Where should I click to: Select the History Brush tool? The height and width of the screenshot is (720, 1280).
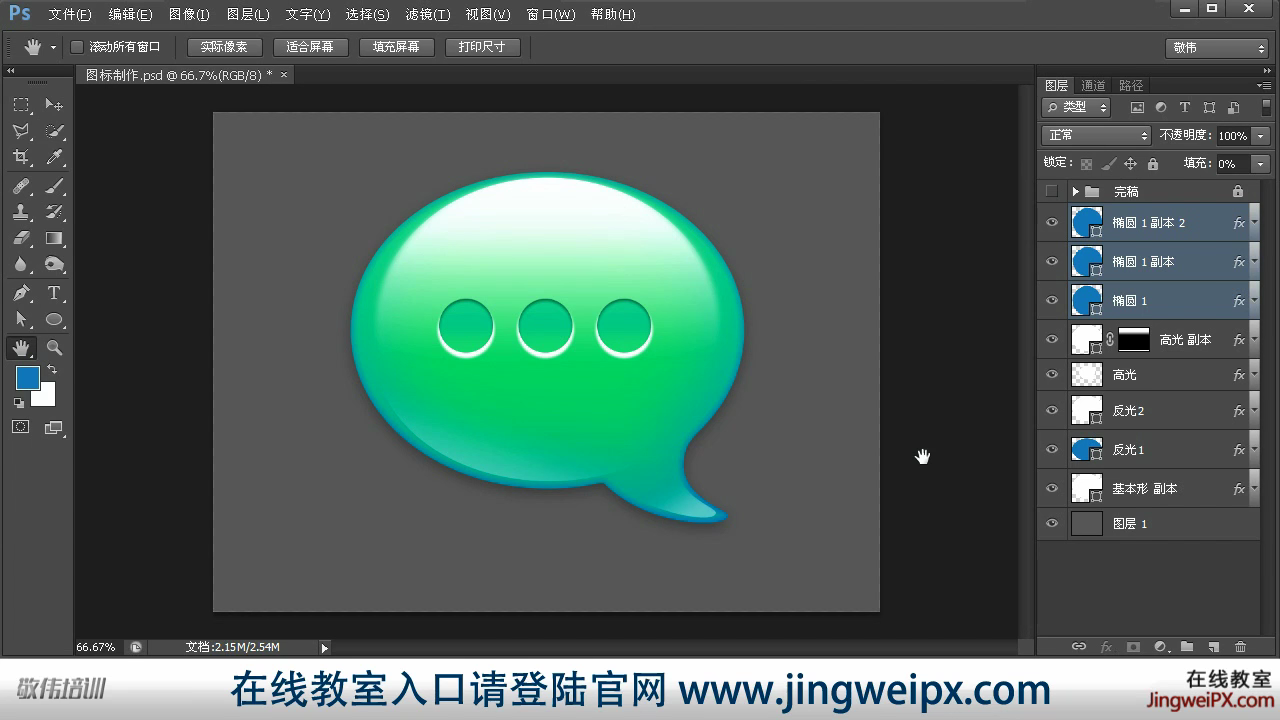(x=54, y=212)
